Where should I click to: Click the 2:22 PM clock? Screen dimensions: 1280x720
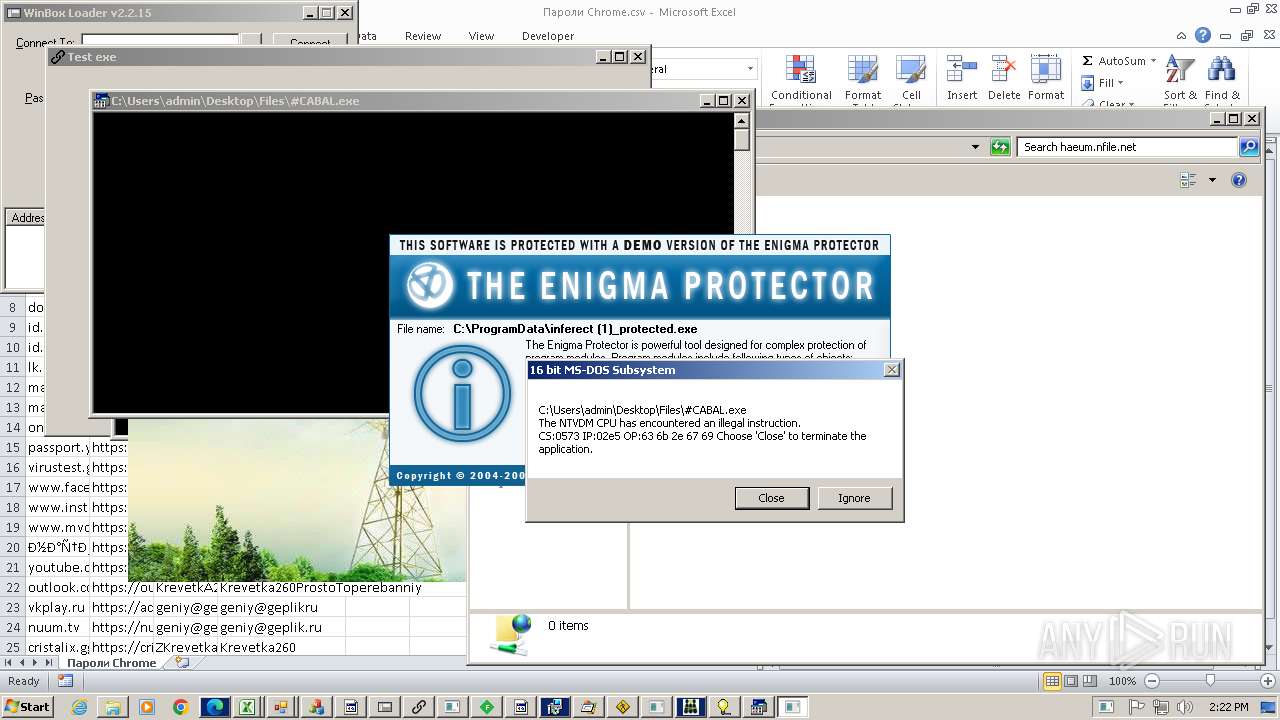1230,707
